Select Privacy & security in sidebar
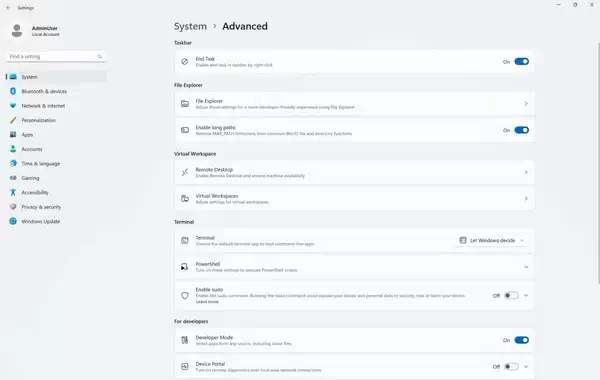The width and height of the screenshot is (600, 380). point(56,207)
